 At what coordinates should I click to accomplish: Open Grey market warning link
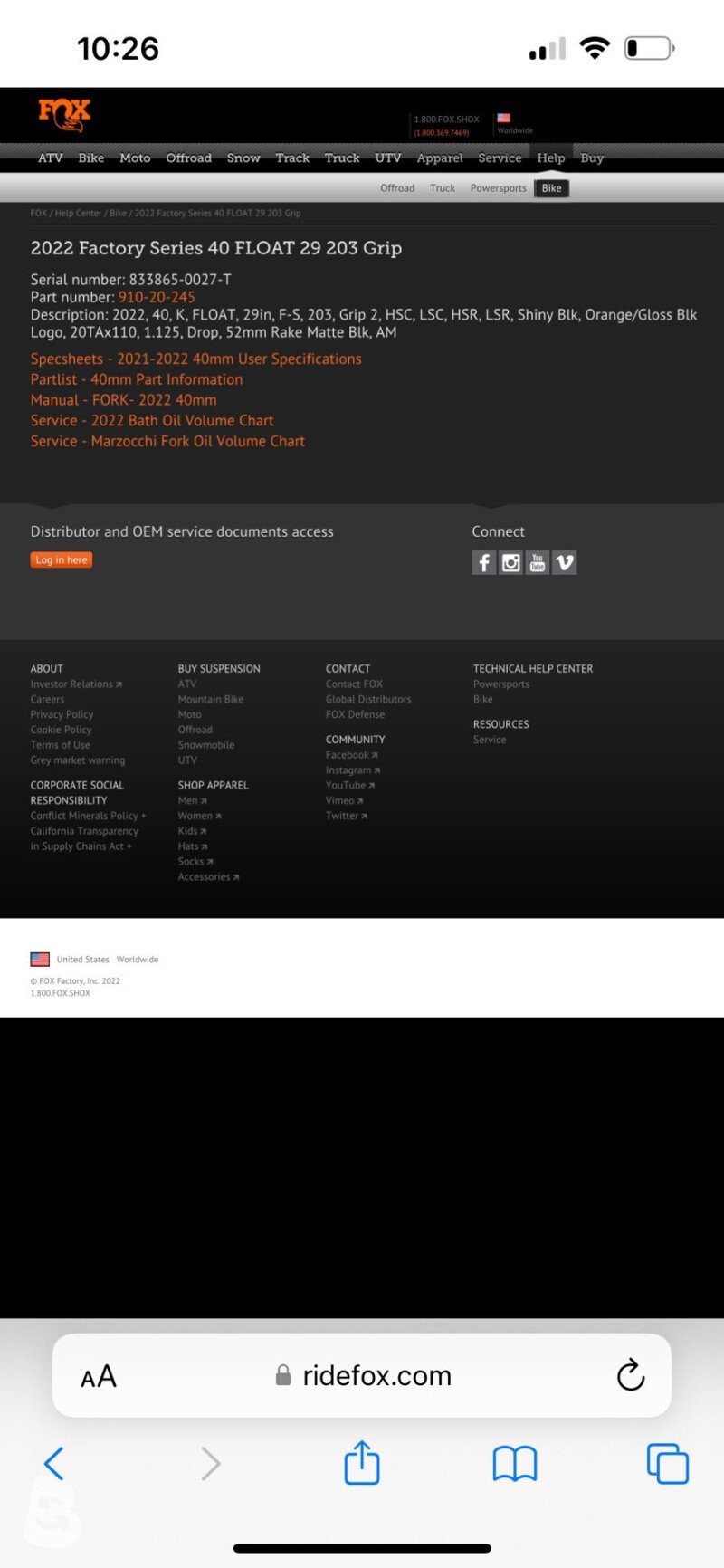click(x=78, y=760)
